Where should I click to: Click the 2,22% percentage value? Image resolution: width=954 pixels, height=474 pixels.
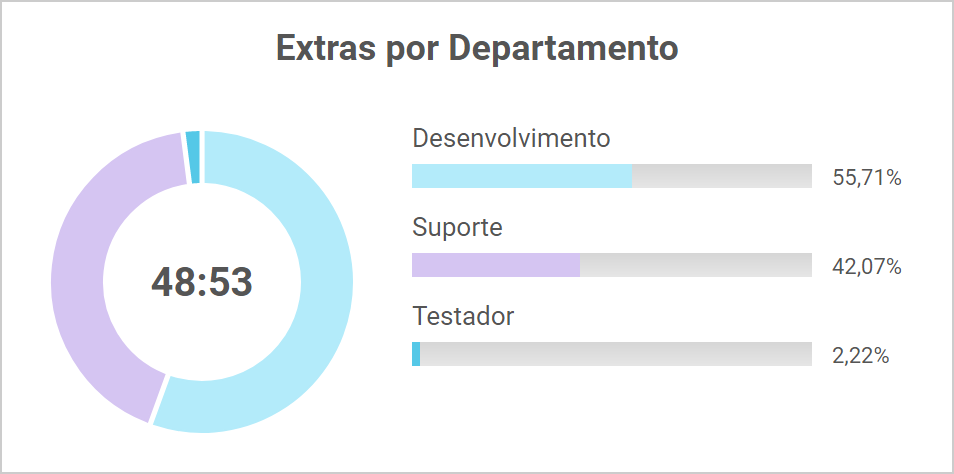pos(860,356)
